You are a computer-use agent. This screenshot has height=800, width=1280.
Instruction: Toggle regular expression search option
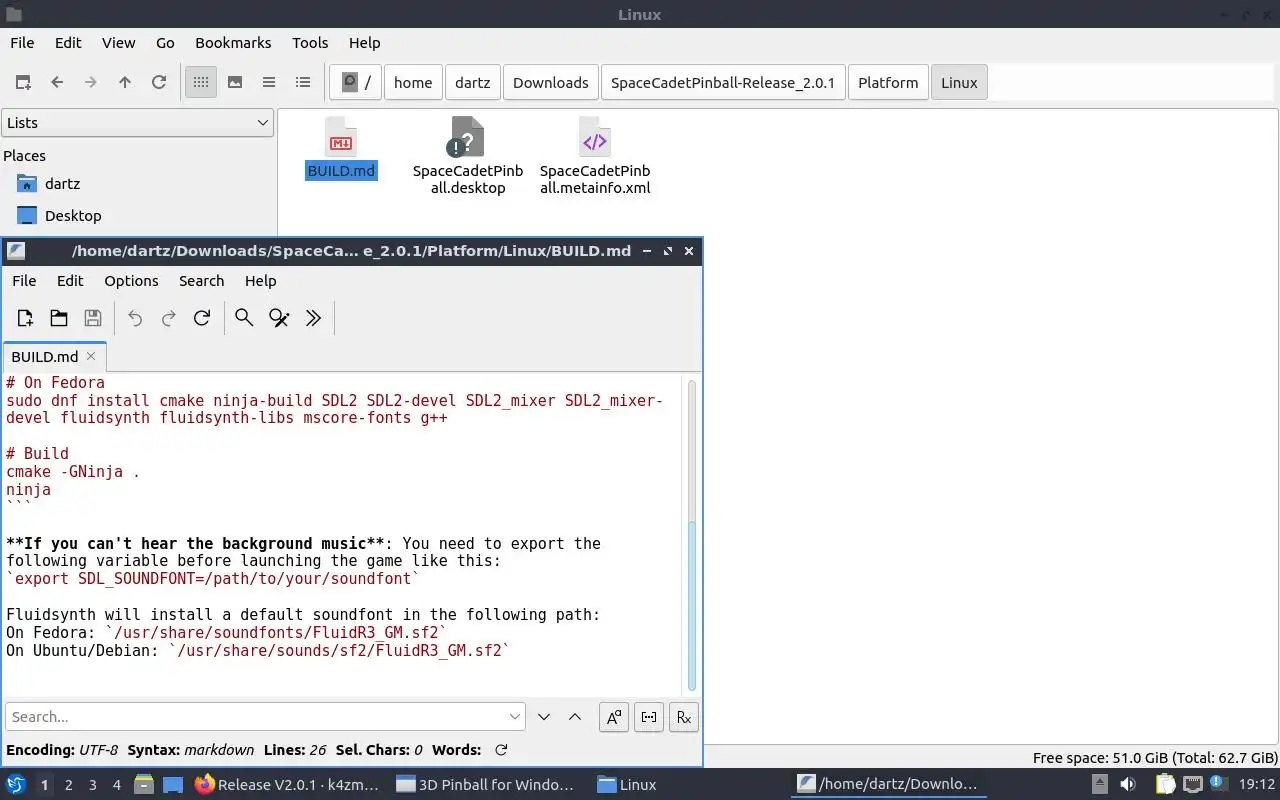(x=684, y=717)
